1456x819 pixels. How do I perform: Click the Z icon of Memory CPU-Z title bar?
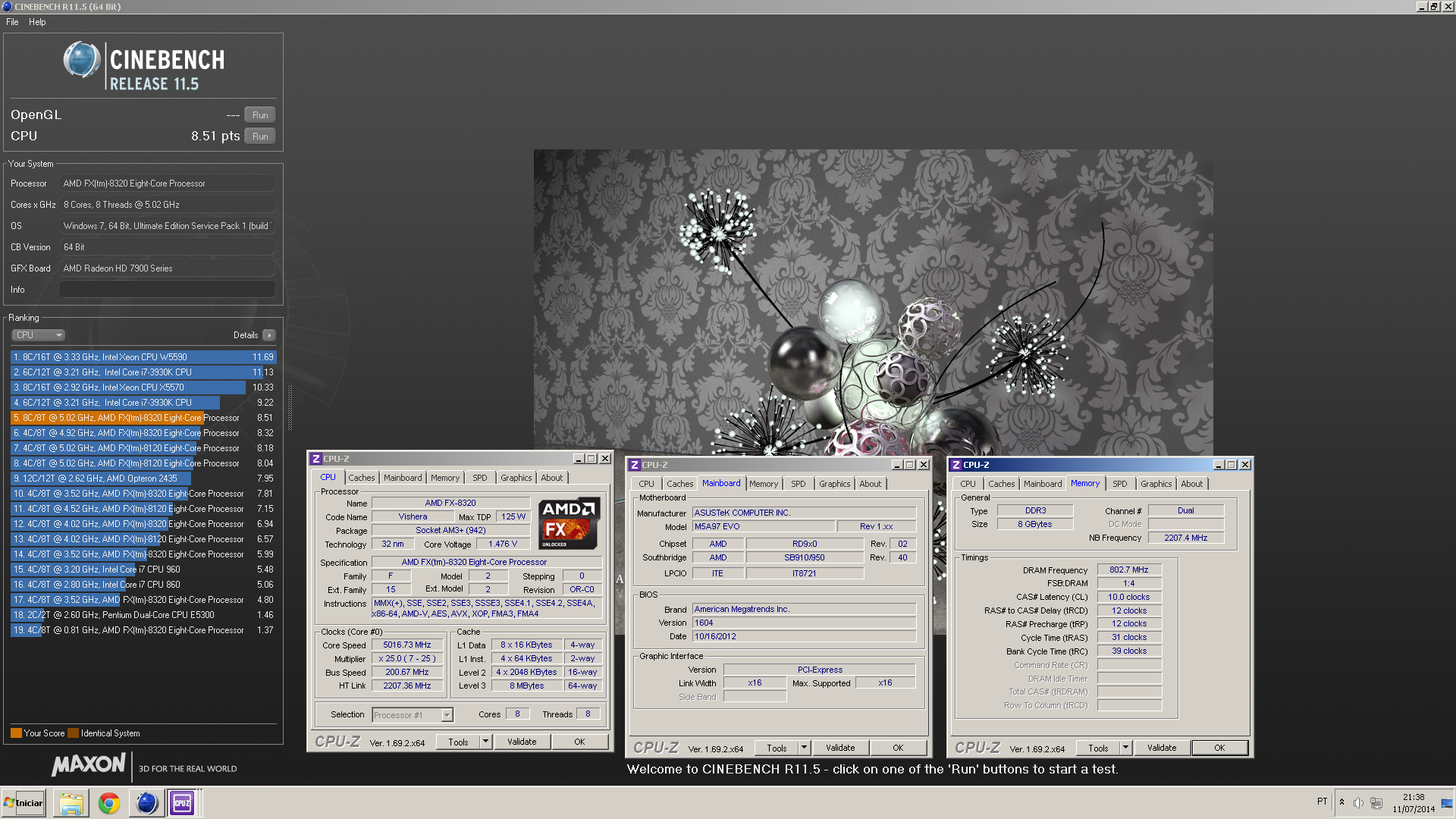pos(956,465)
